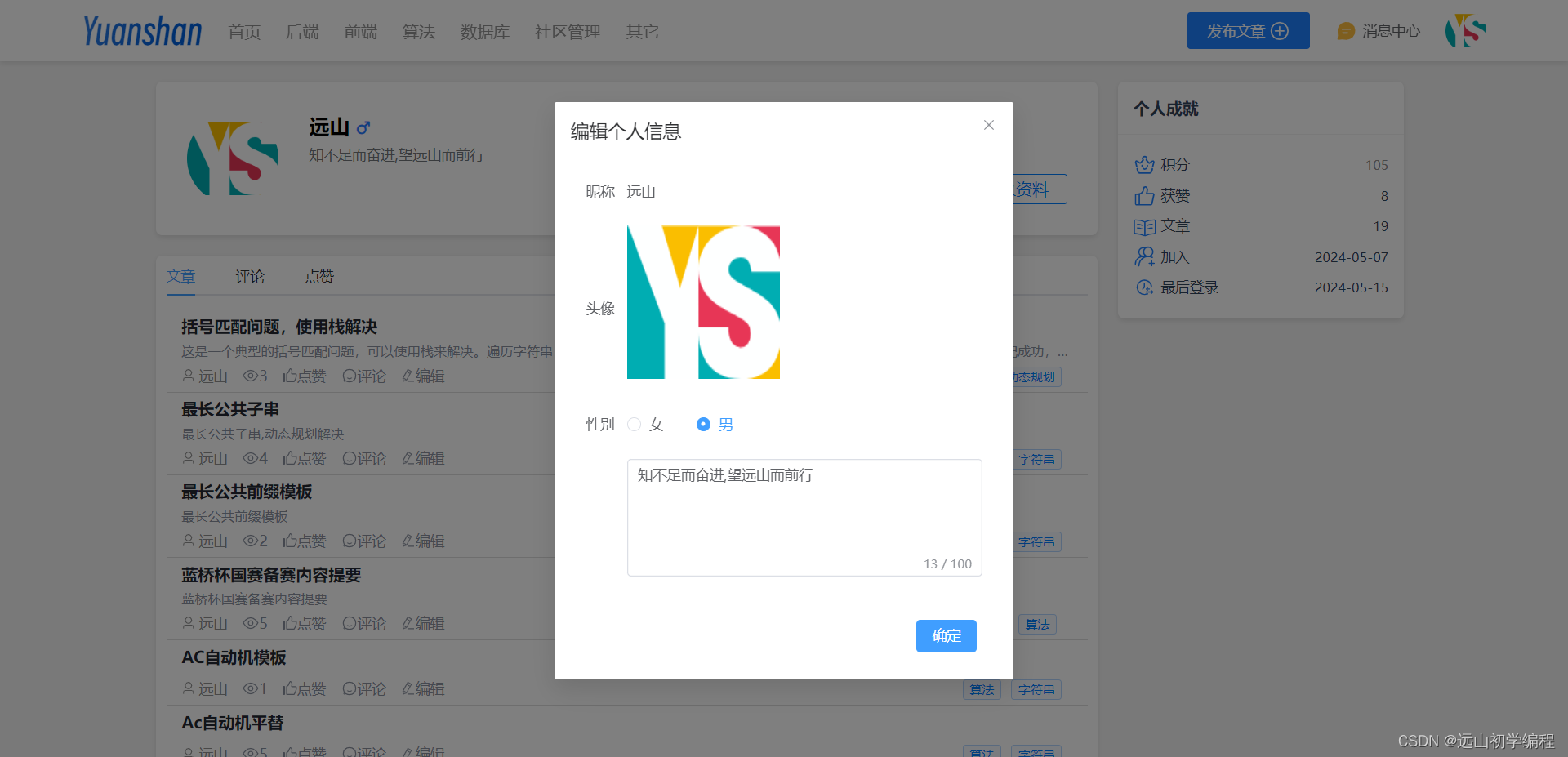Open the 后端 navigation item
The image size is (1568, 757).
point(302,32)
